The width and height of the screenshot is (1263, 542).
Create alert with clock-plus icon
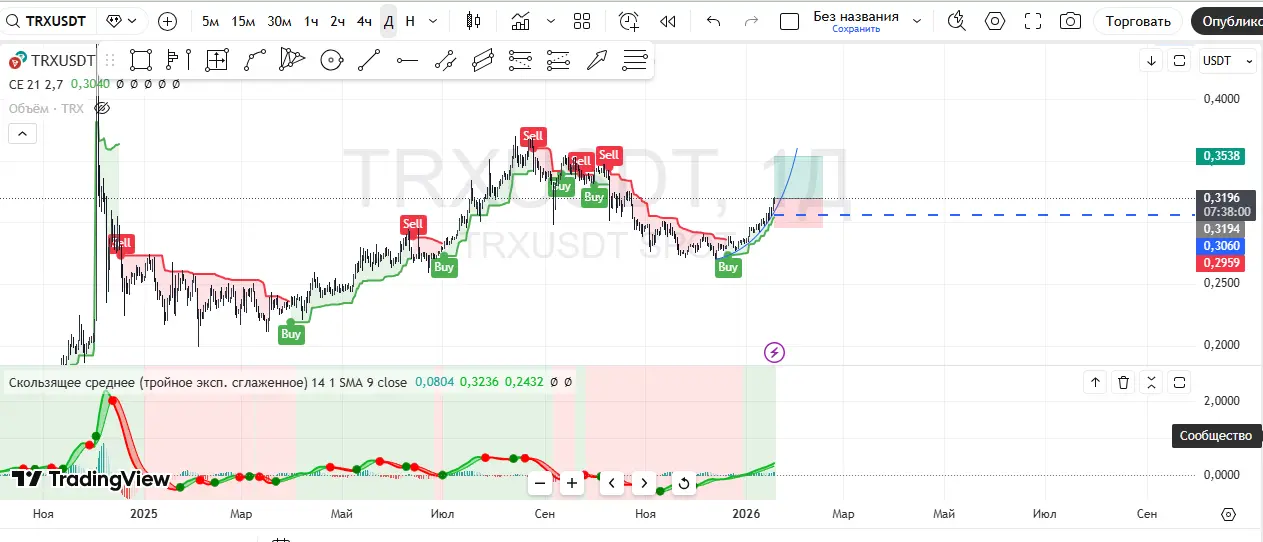[629, 21]
